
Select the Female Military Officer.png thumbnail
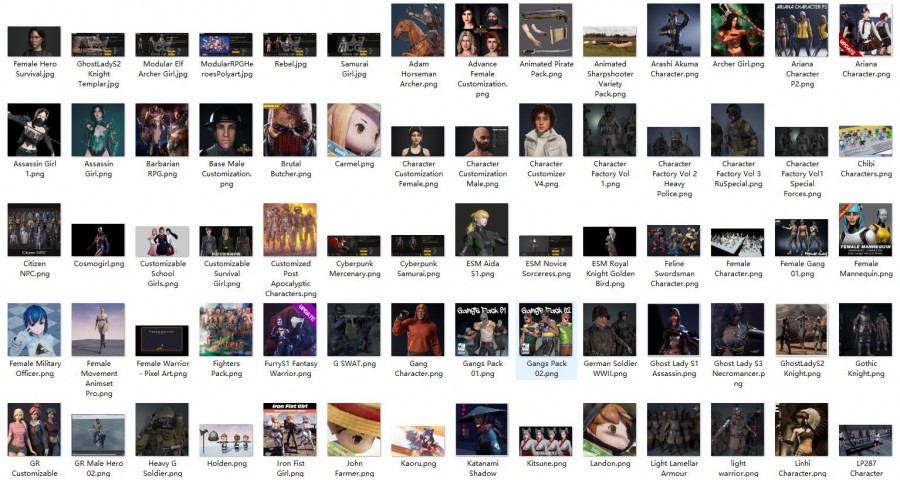pos(34,330)
